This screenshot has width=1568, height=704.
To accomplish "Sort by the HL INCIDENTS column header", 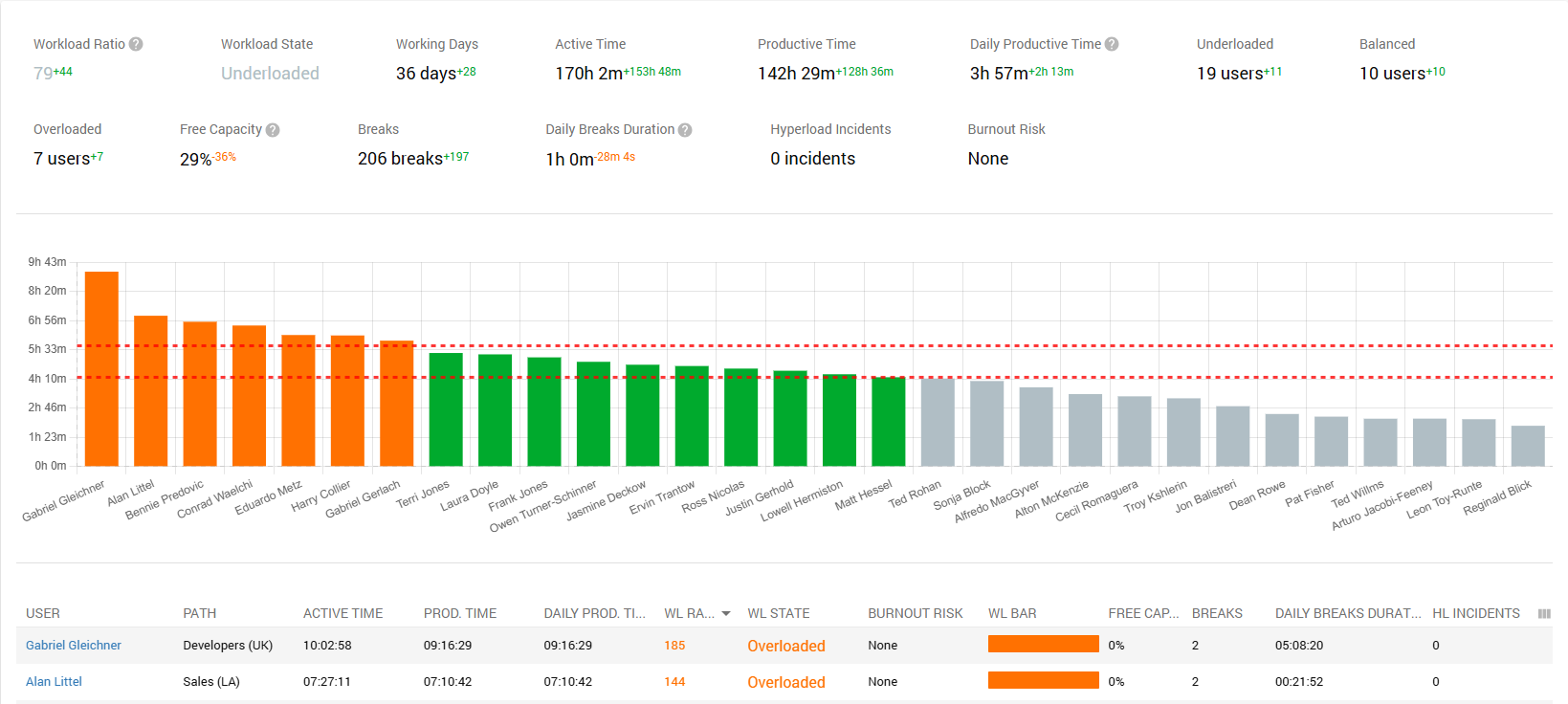I will (x=1475, y=613).
